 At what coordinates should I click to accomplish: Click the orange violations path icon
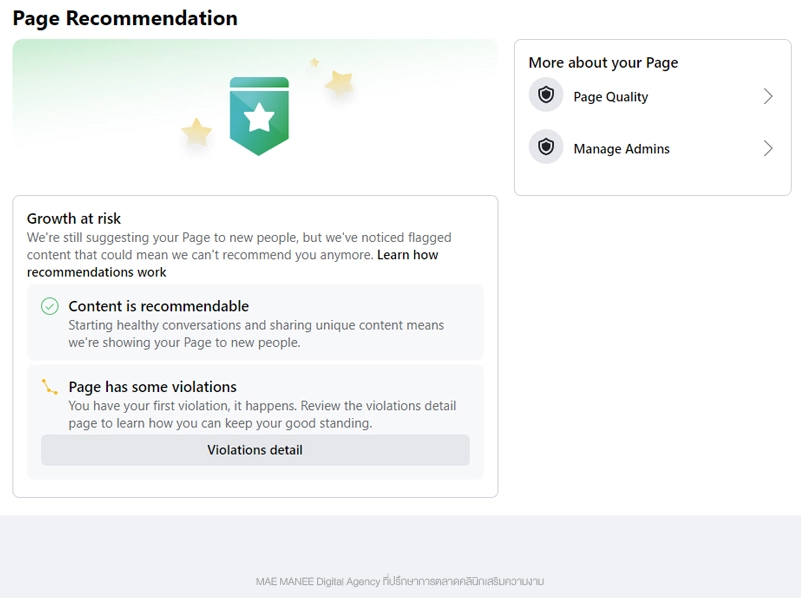pyautogui.click(x=49, y=387)
